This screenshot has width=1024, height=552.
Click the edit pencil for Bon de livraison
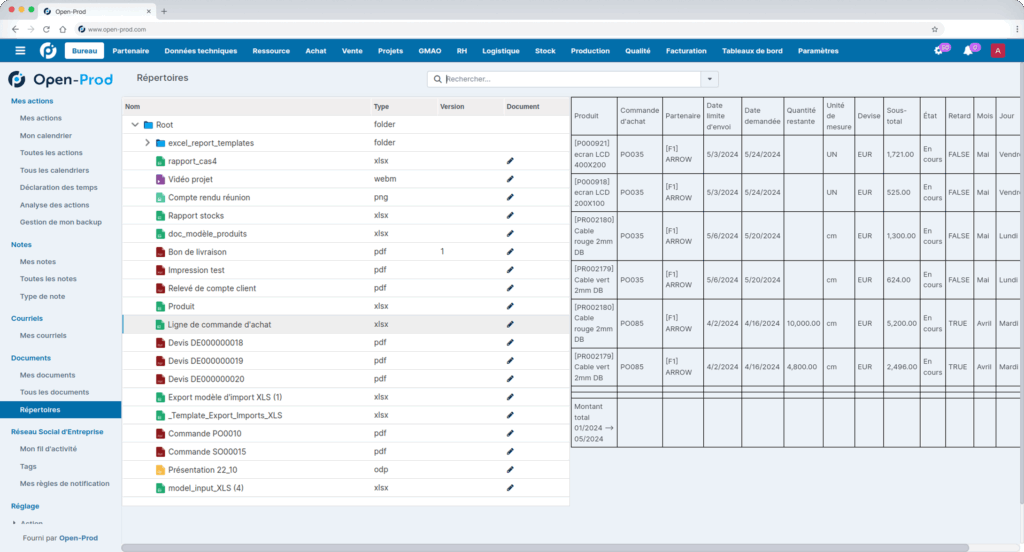tap(510, 252)
